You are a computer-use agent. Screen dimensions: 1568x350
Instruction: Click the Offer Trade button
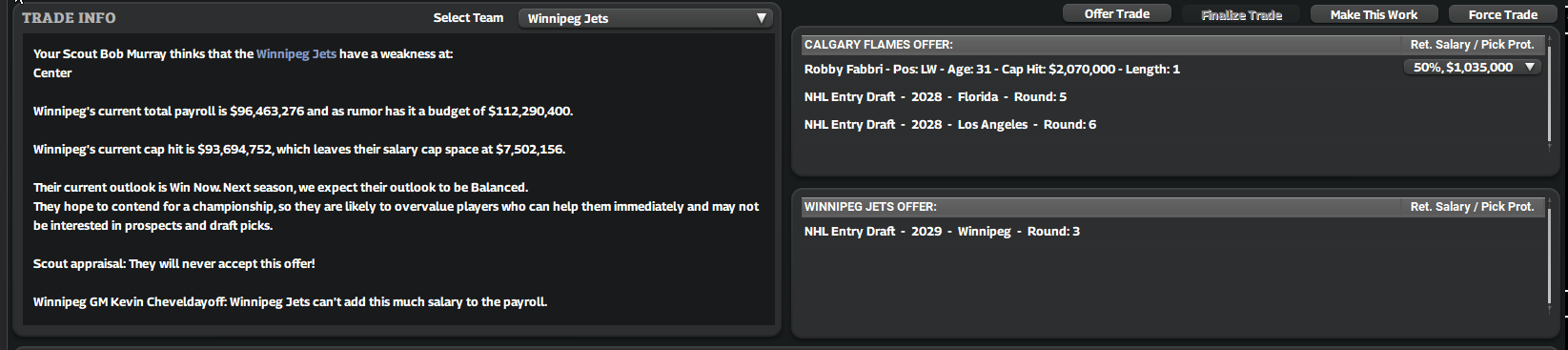click(1116, 14)
